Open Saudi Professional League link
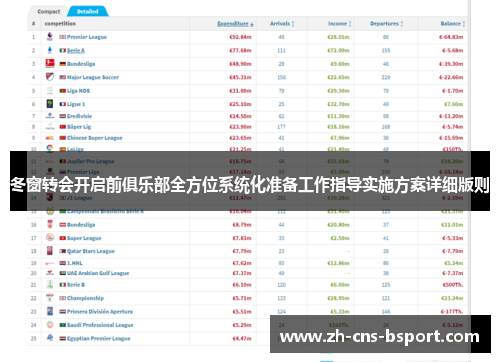 100,325
